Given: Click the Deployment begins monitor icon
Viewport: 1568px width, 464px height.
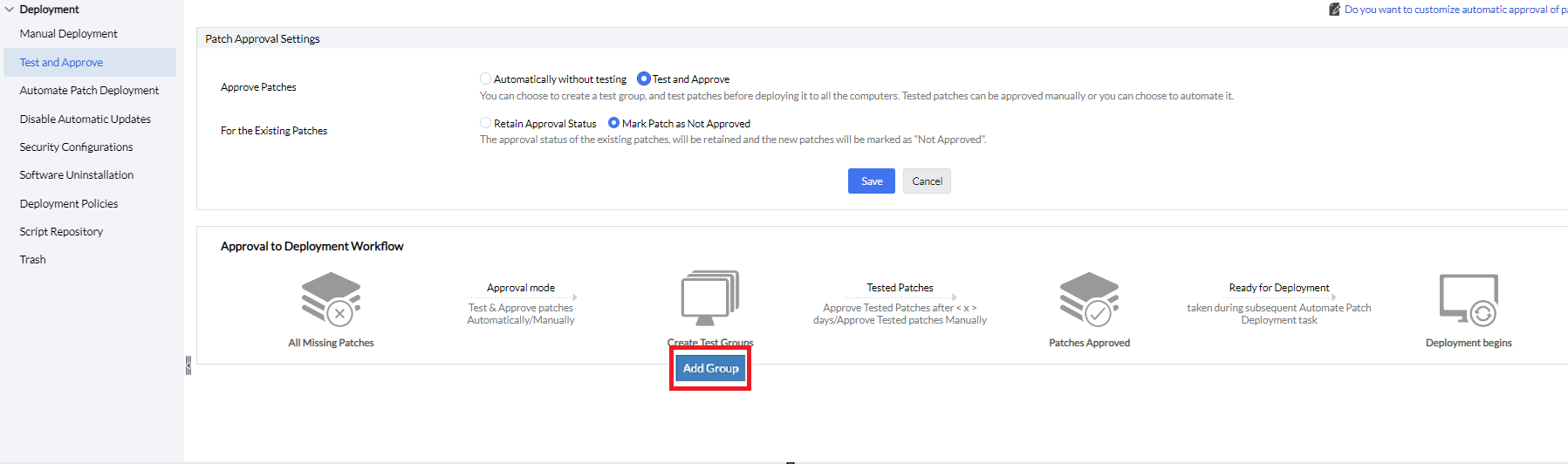Looking at the screenshot, I should [1469, 299].
